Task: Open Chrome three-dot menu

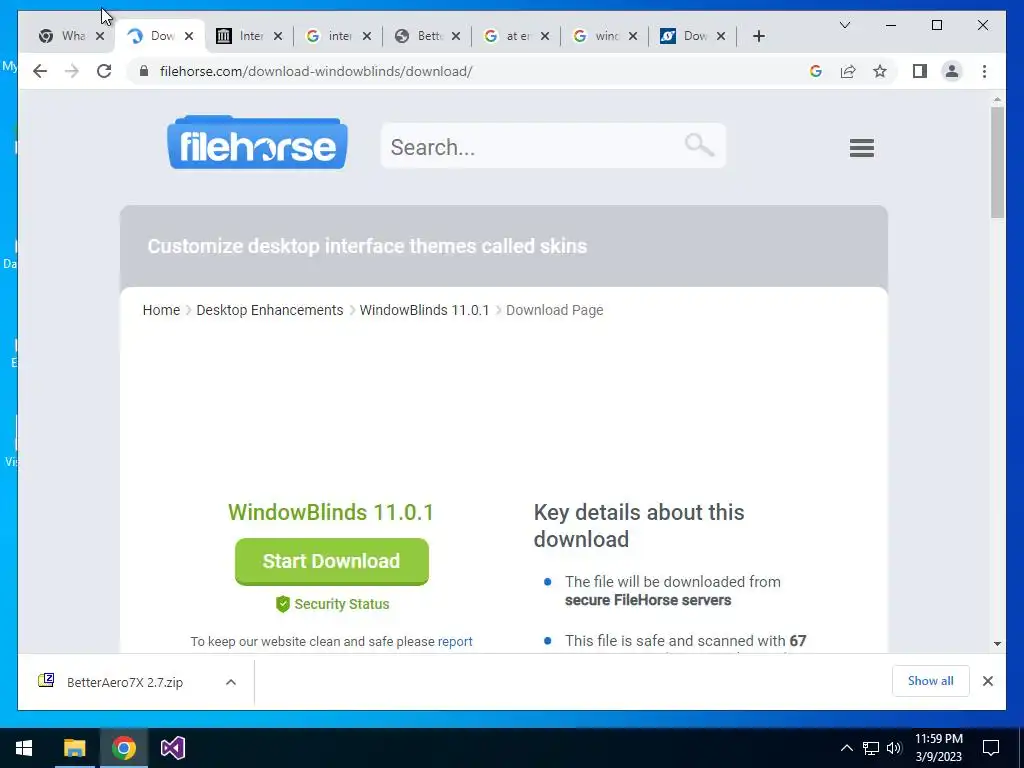Action: 984,71
